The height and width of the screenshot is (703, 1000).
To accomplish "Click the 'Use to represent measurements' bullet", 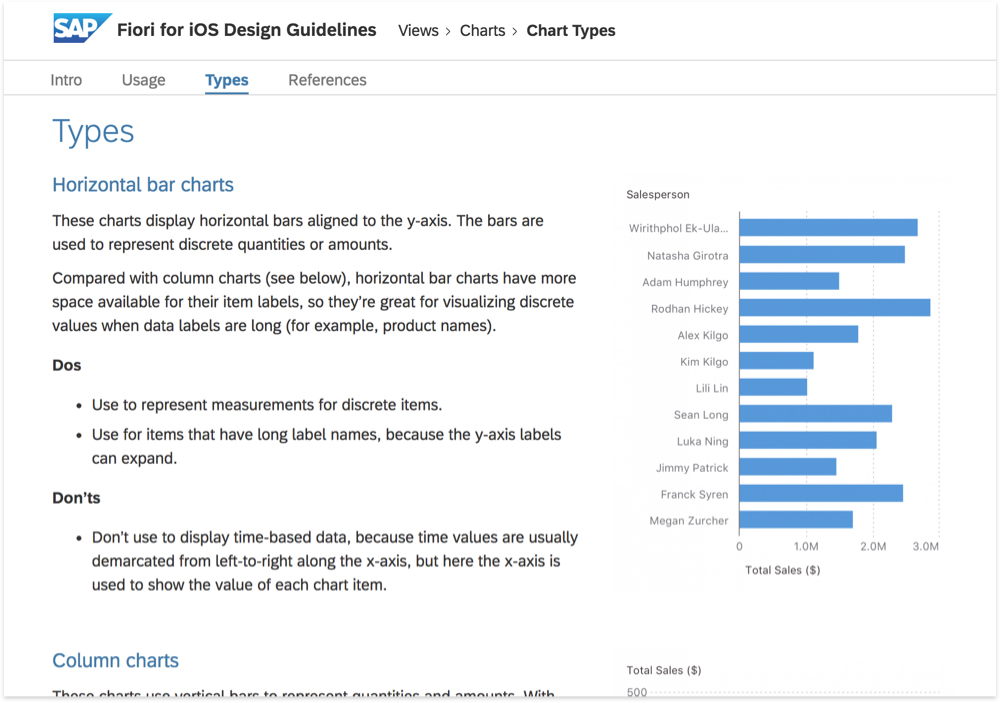I will [x=267, y=405].
